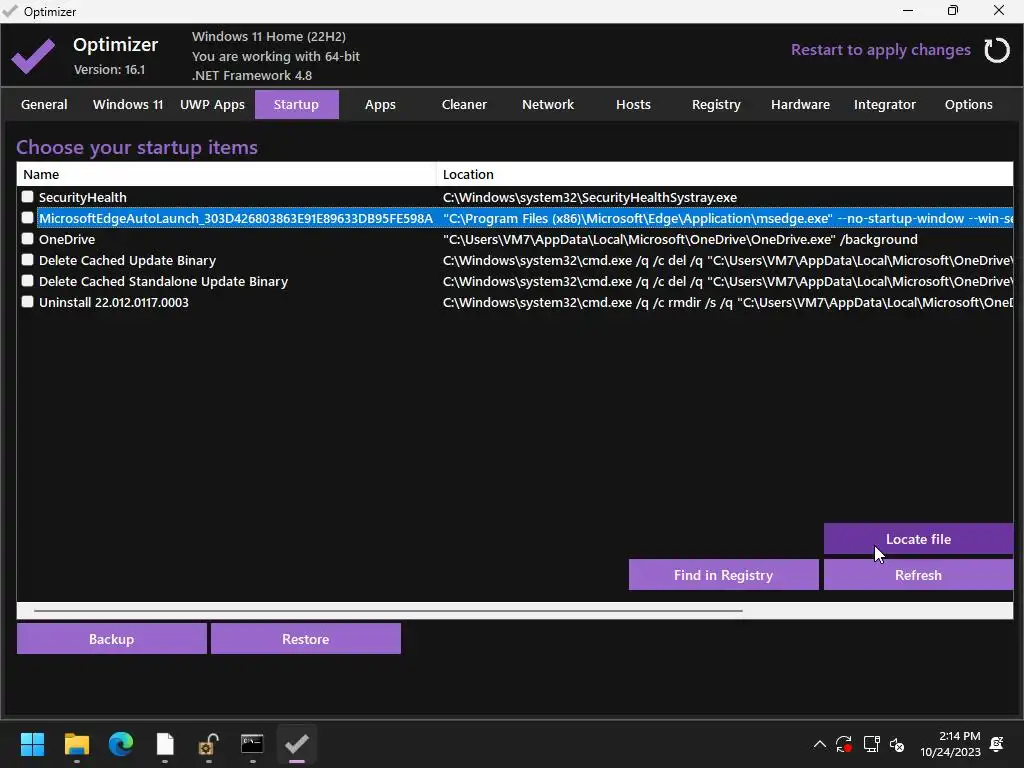Tick the Uninstall 22.012.0117.0003 checkbox
This screenshot has height=768, width=1024.
tap(27, 301)
